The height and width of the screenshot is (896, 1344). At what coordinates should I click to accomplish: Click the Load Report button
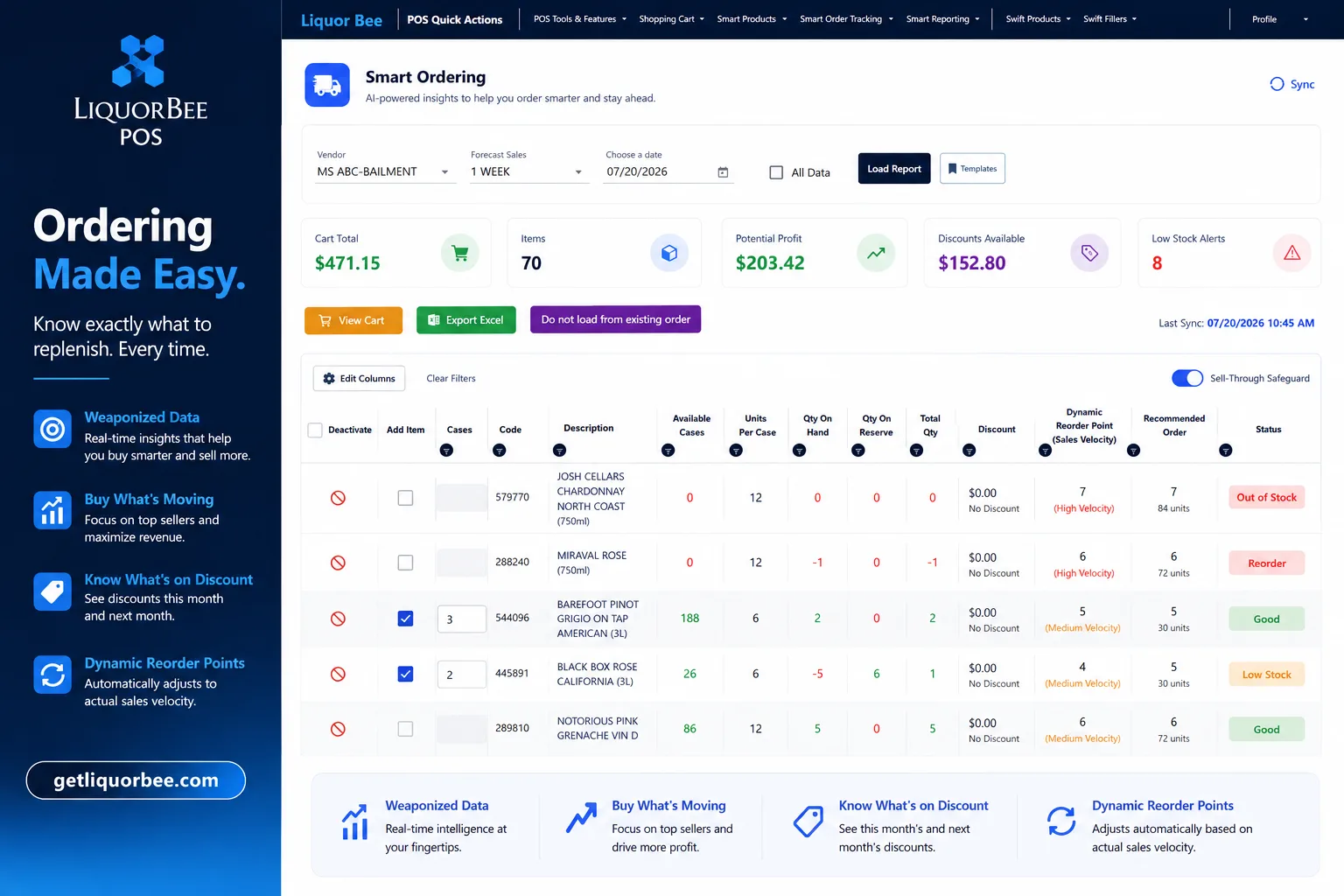tap(894, 169)
